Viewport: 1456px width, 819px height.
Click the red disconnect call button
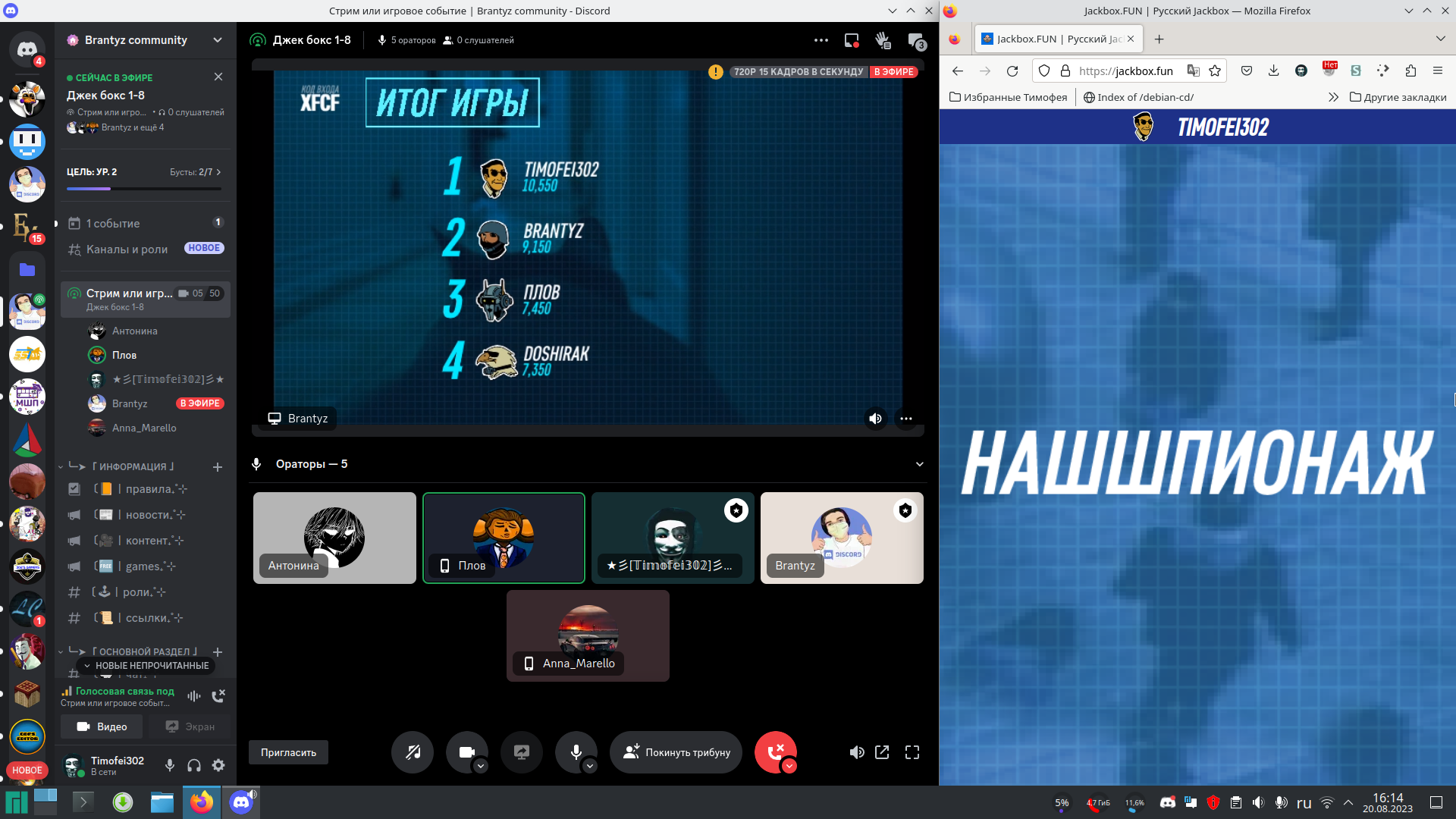coord(775,752)
